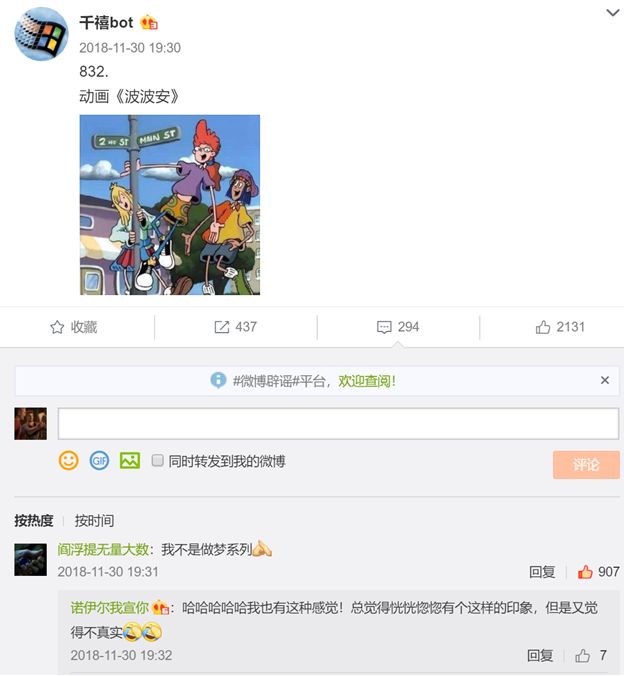Sort comments by 按热度
The height and width of the screenshot is (676, 624).
pos(34,521)
